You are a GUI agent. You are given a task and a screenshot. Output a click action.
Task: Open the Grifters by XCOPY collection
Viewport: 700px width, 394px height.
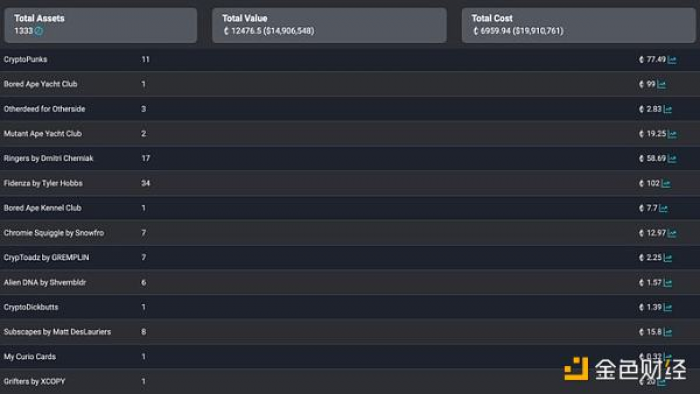(34, 382)
